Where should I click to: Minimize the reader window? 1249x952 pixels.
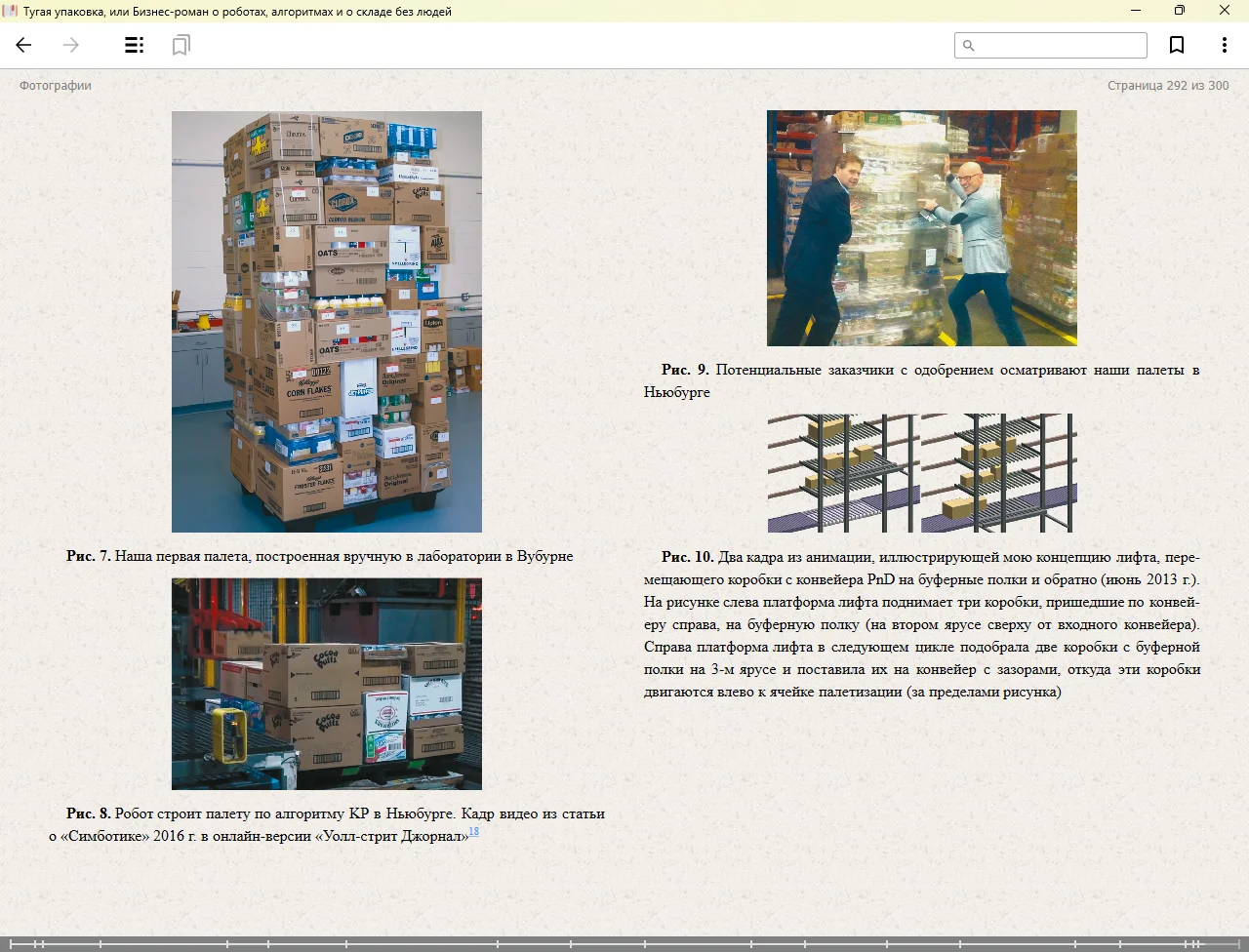pos(1135,11)
